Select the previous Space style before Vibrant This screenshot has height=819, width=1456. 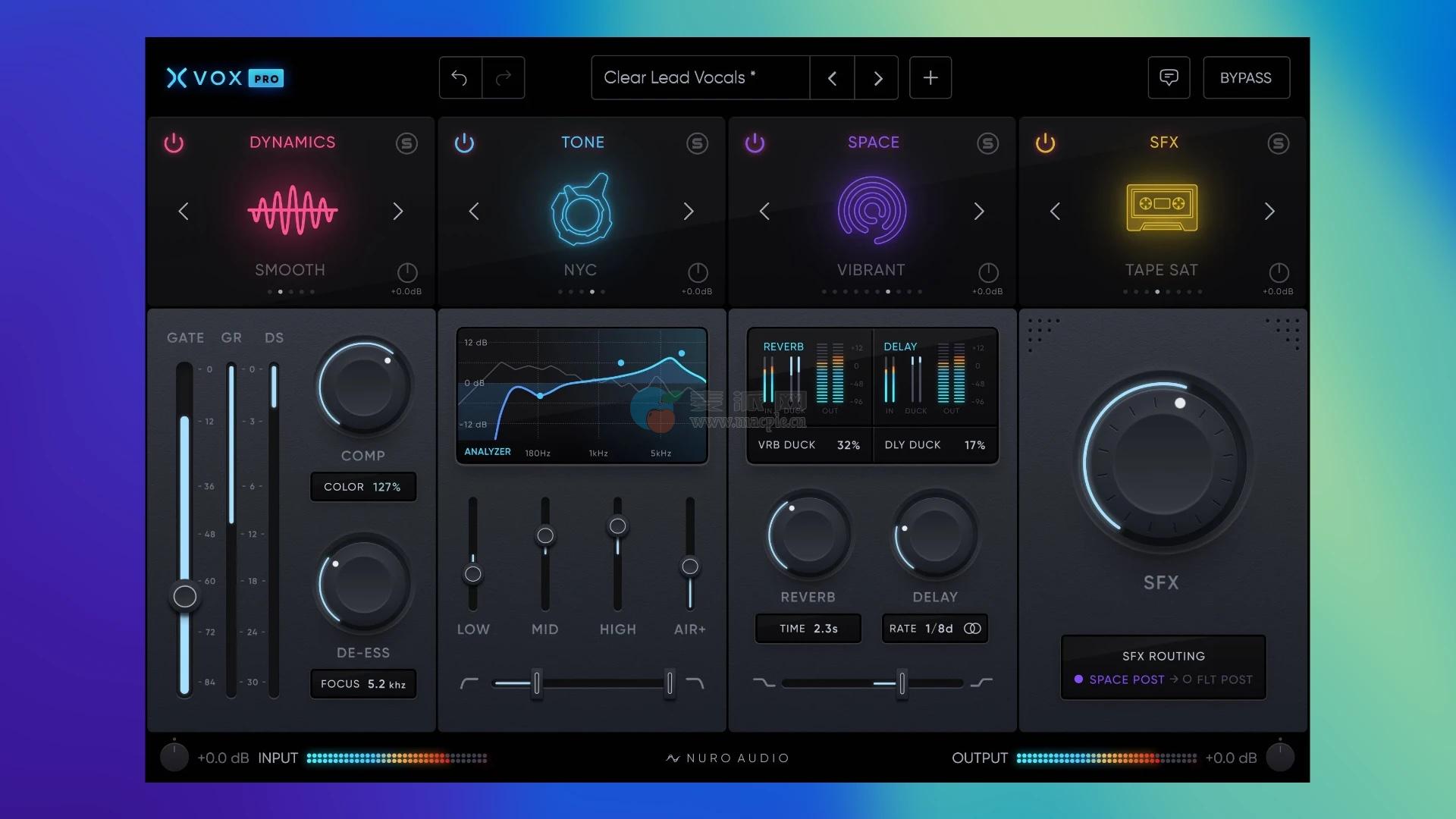click(764, 212)
